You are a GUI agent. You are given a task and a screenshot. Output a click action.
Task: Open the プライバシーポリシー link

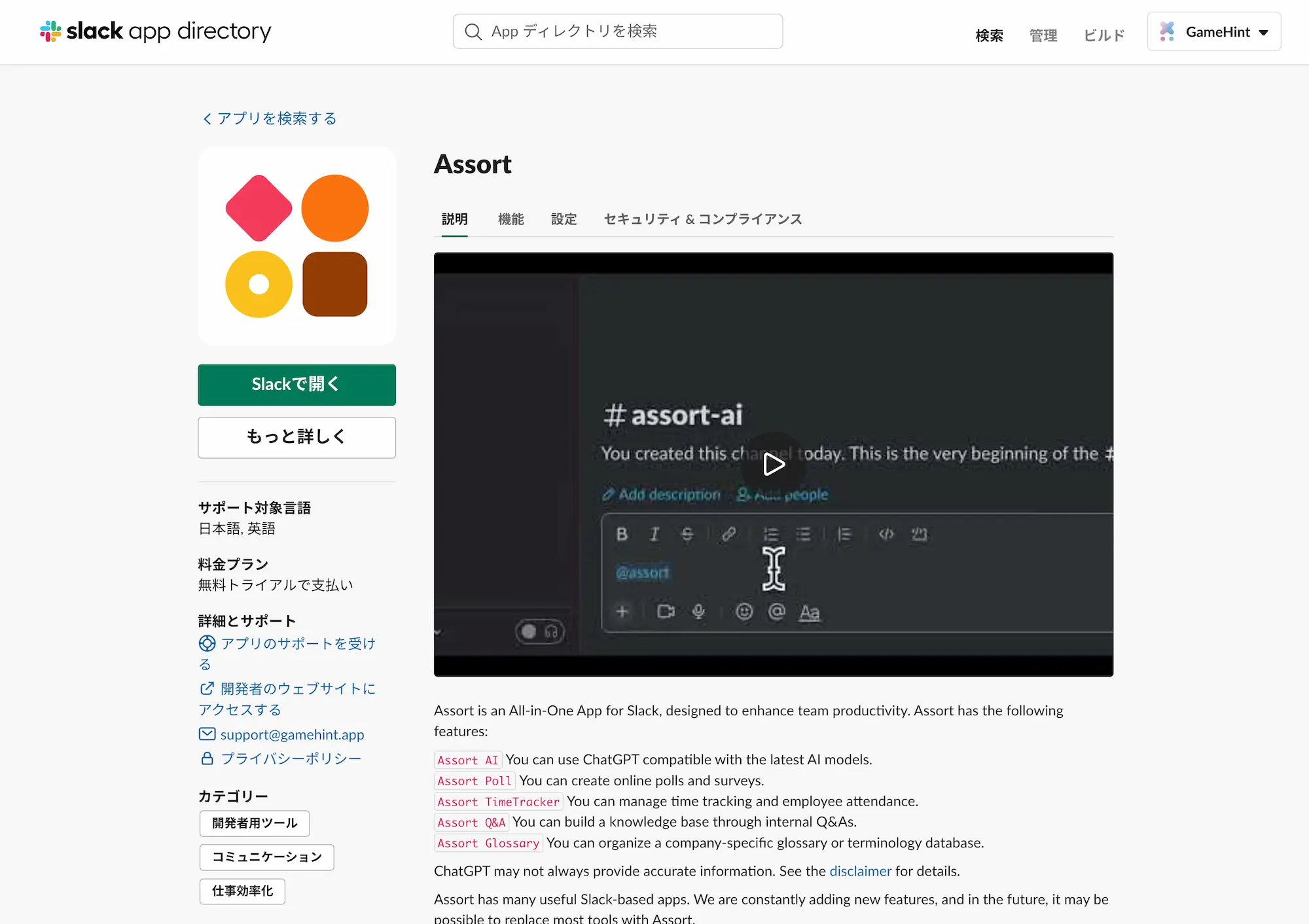291,758
